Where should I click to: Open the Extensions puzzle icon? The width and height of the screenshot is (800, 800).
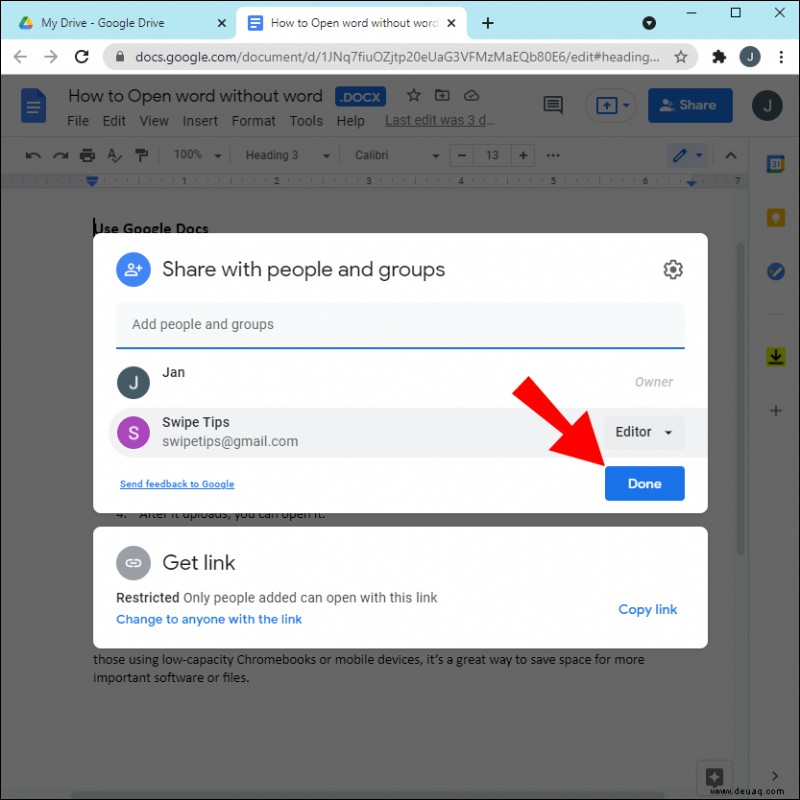718,57
